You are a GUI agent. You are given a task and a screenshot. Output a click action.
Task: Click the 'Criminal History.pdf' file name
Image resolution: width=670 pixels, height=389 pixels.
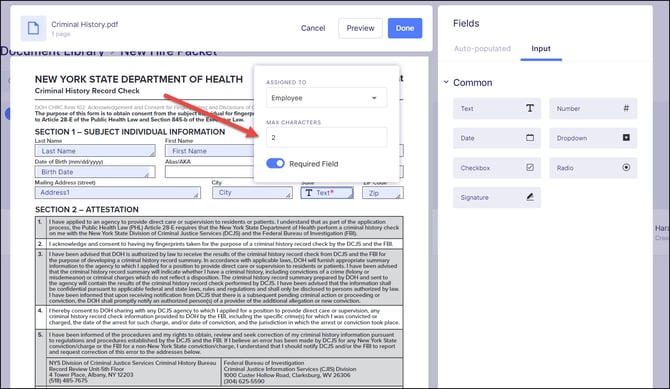point(85,24)
